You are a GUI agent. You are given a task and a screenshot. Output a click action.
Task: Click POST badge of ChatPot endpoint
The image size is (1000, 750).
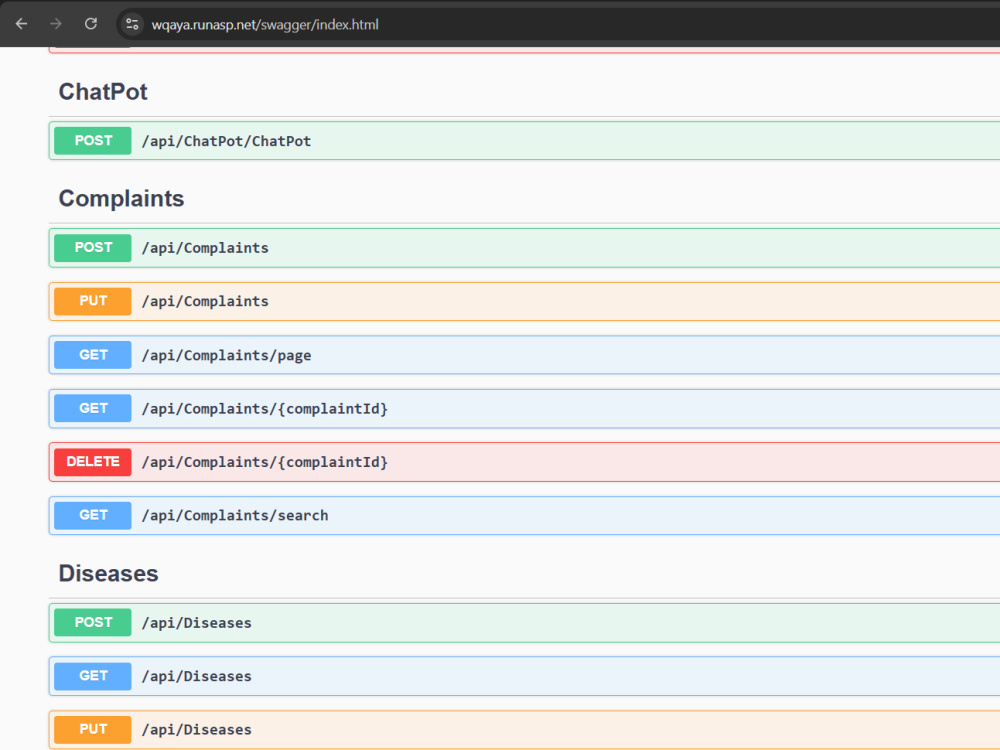92,141
